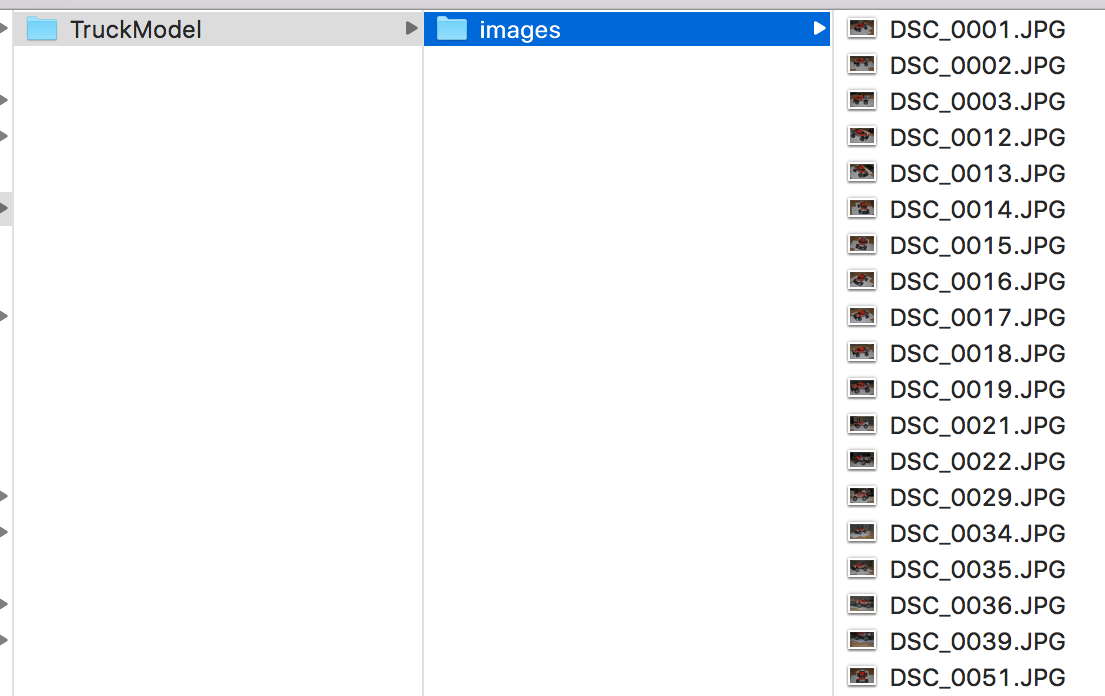Click thumbnail of DSC_0029.JPG
Image resolution: width=1105 pixels, height=696 pixels.
[861, 497]
